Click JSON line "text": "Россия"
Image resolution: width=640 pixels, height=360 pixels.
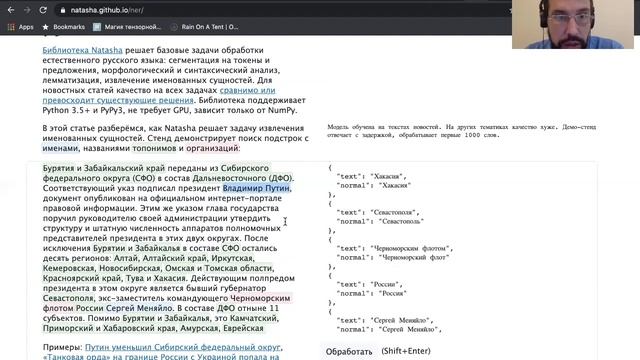coord(369,284)
